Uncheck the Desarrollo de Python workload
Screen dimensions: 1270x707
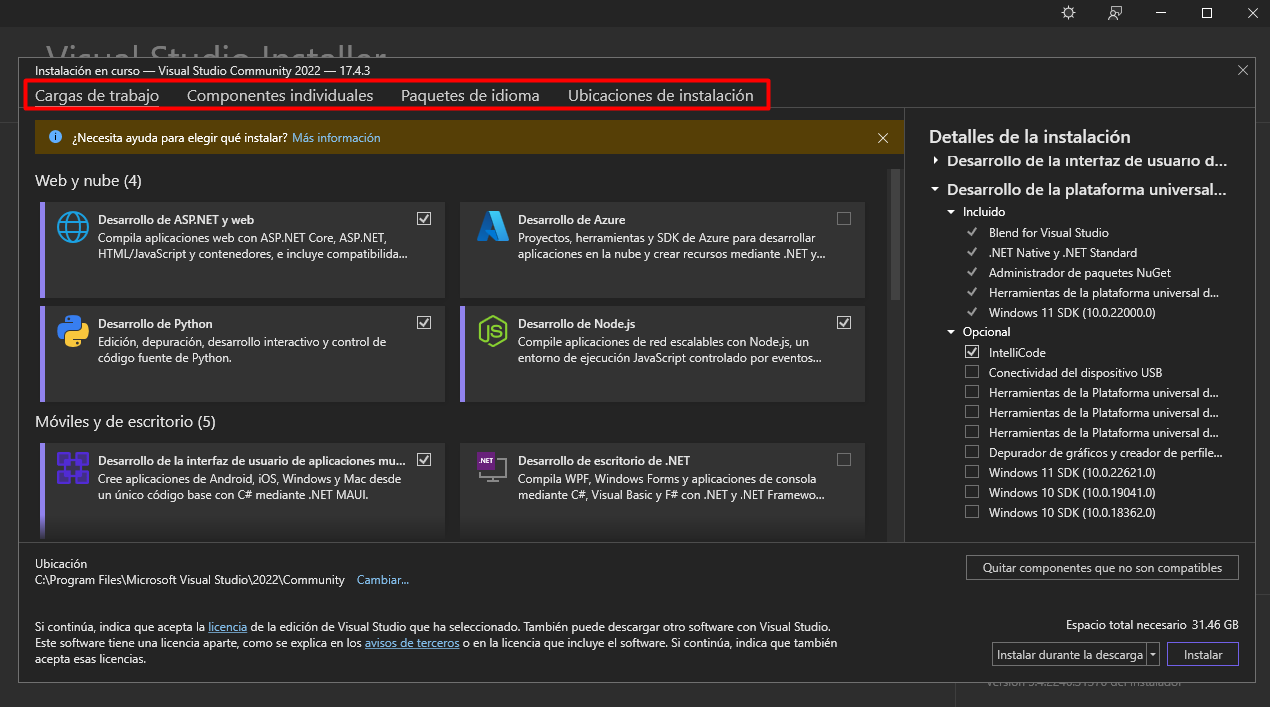pos(424,323)
